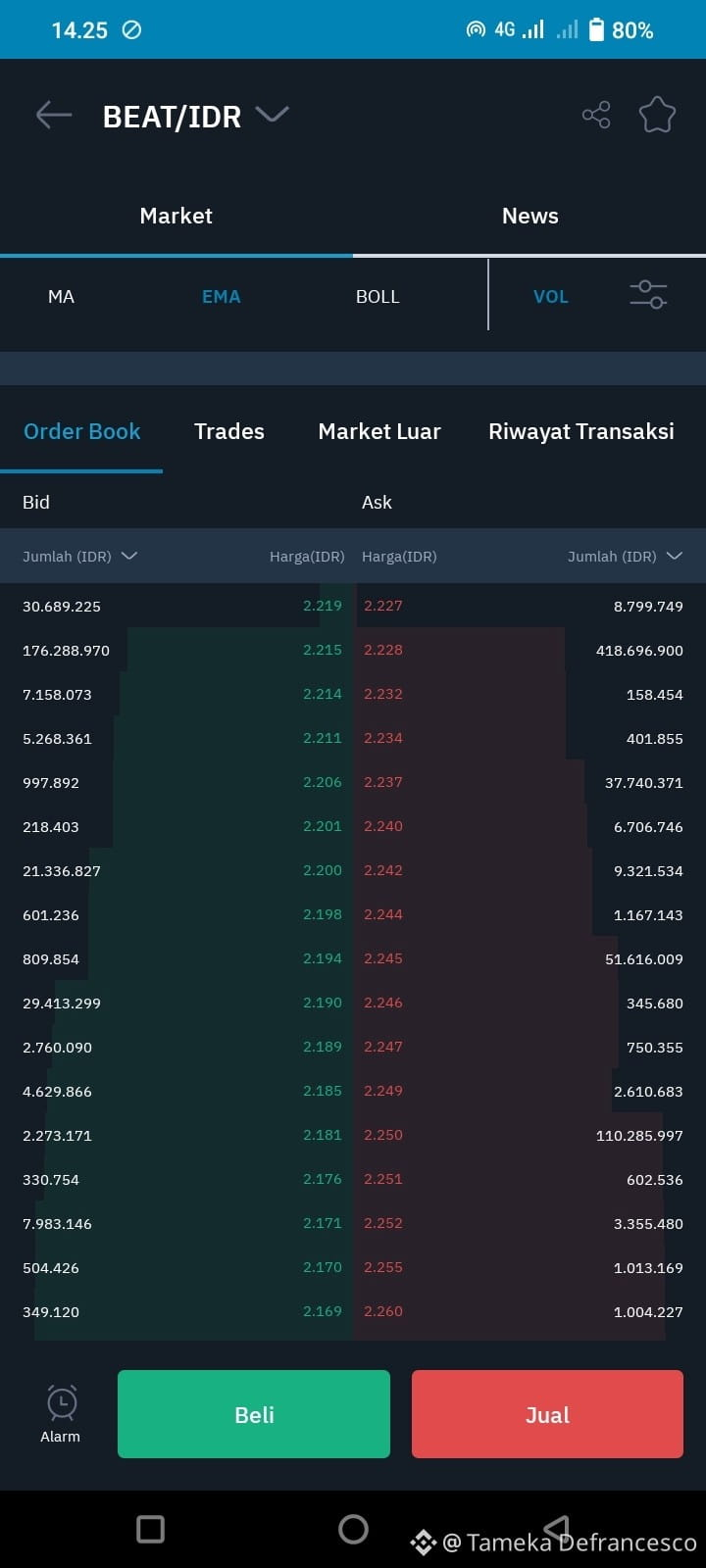This screenshot has height=1568, width=706.
Task: Add BEAT/IDR to favorites with star
Action: coord(657,115)
